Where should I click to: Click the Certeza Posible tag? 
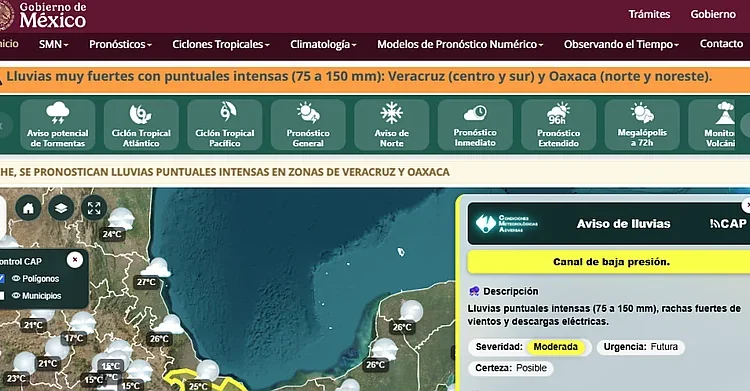pos(511,368)
